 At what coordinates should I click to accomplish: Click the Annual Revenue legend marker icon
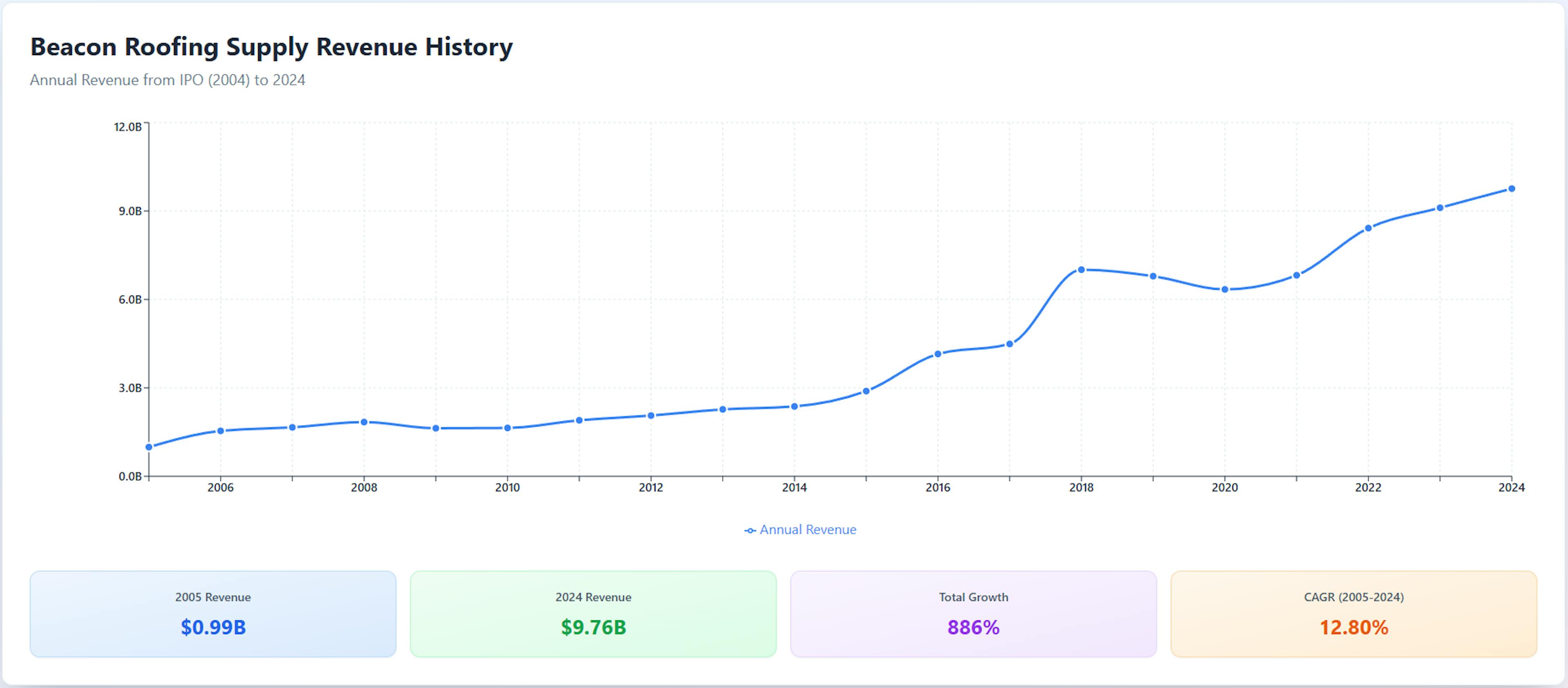750,530
